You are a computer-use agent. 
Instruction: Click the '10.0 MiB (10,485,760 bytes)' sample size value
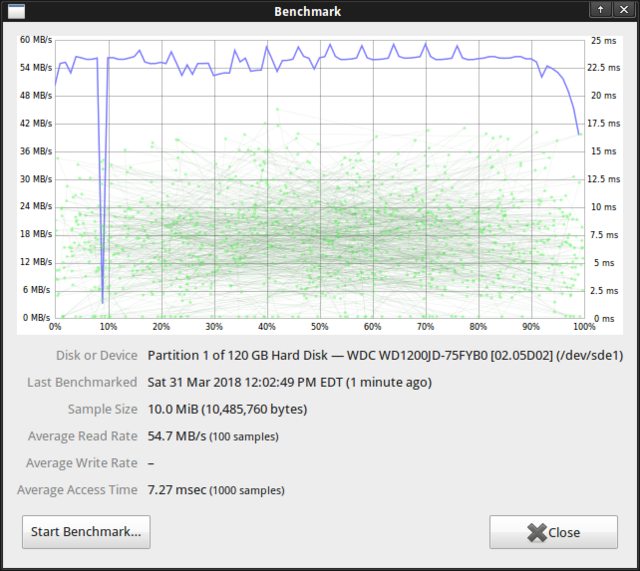[227, 409]
